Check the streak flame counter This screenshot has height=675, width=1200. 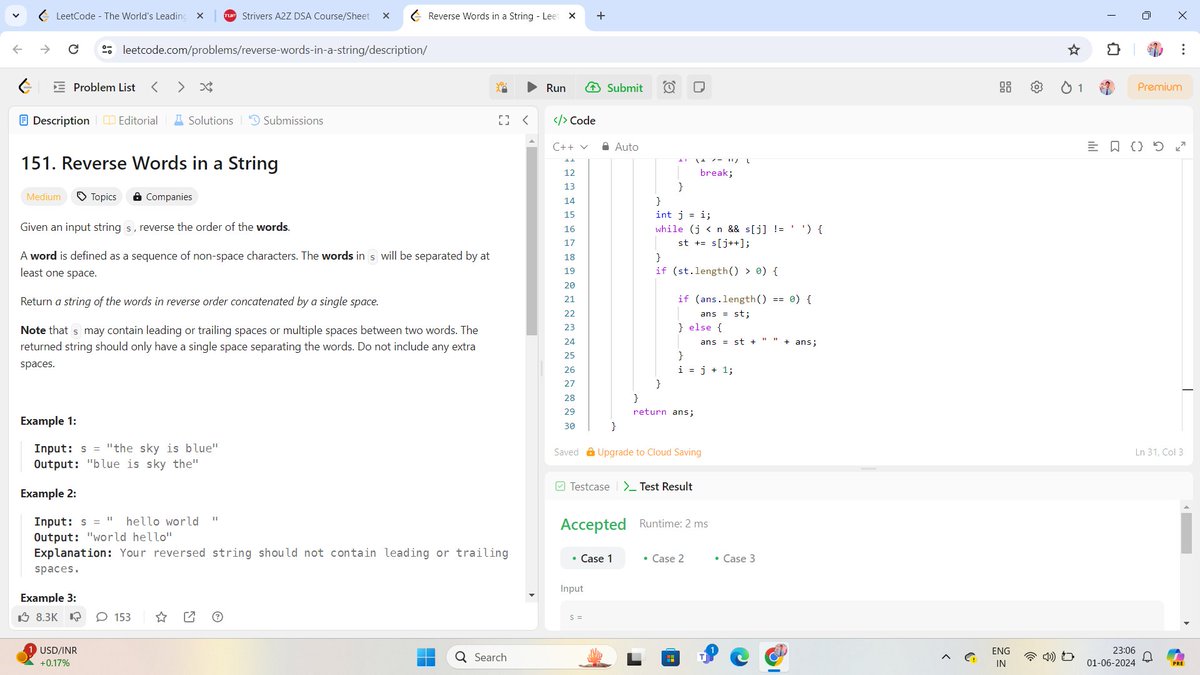[x=1072, y=87]
